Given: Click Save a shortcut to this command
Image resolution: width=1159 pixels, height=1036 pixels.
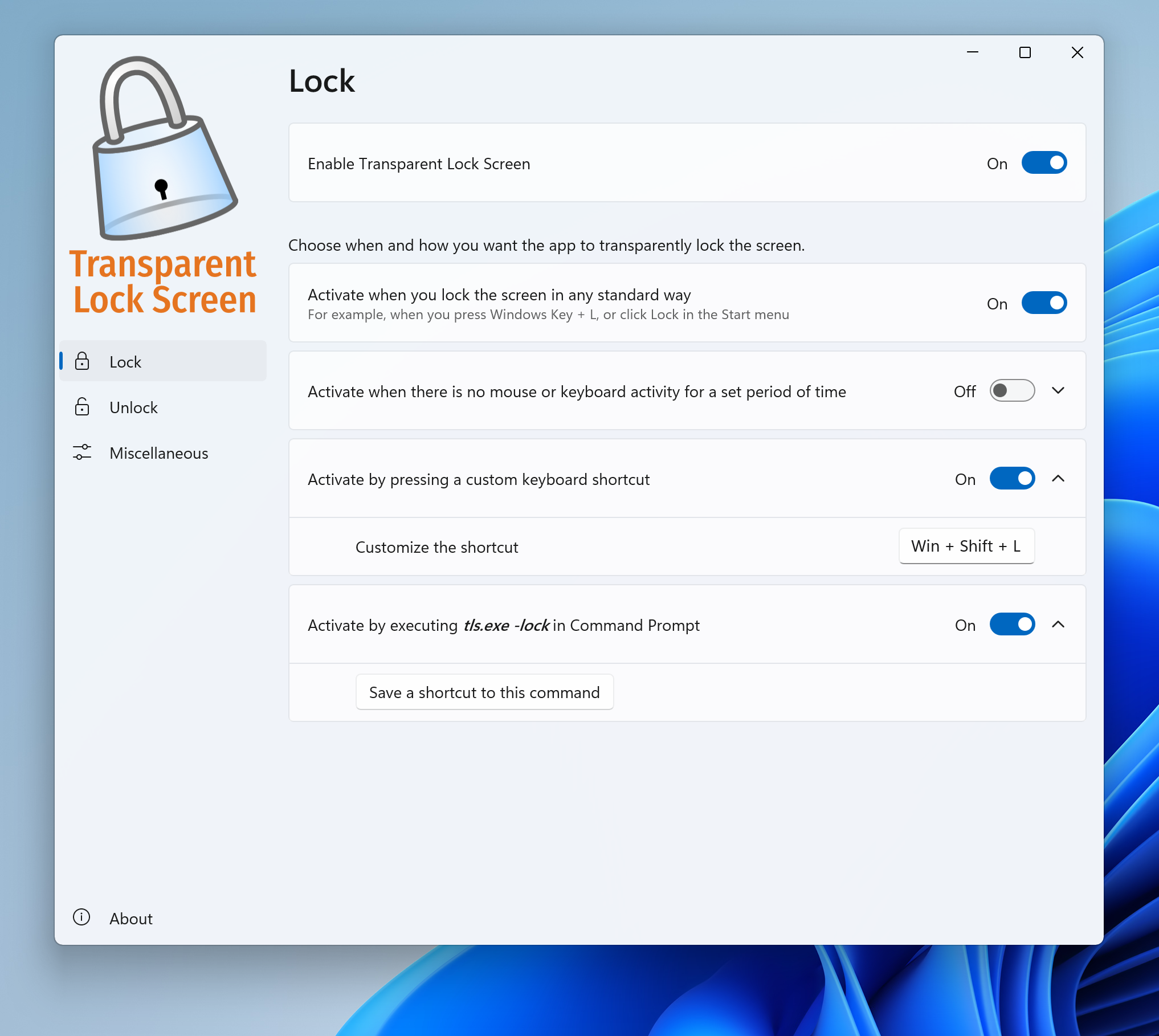Looking at the screenshot, I should (484, 692).
